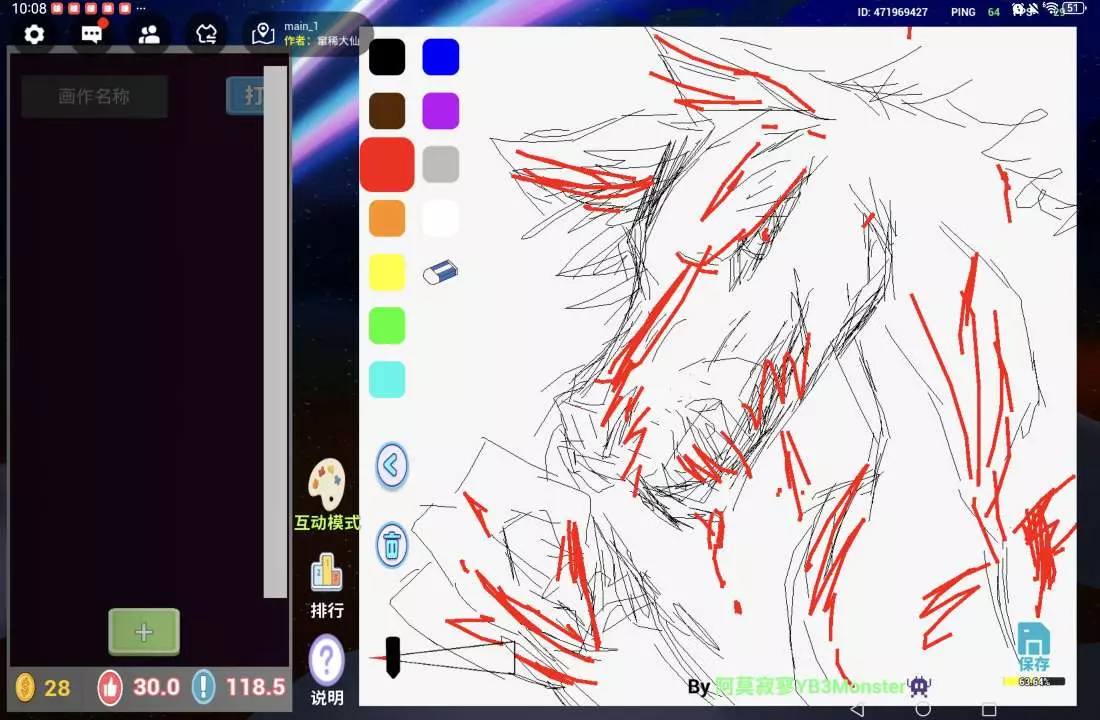The width and height of the screenshot is (1100, 720).
Task: Choose the green color swatch
Action: pos(387,326)
